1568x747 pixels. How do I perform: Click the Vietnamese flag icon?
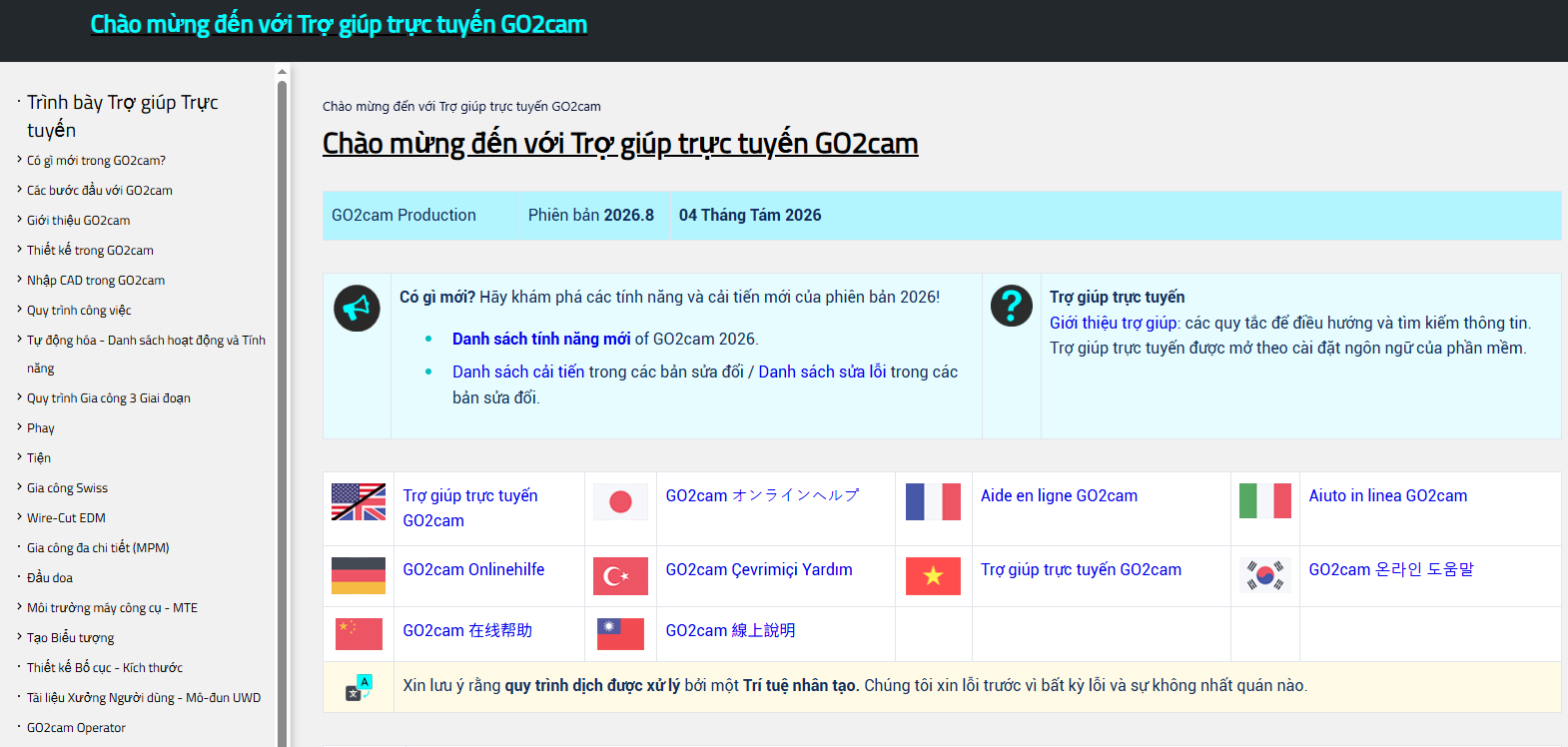933,575
